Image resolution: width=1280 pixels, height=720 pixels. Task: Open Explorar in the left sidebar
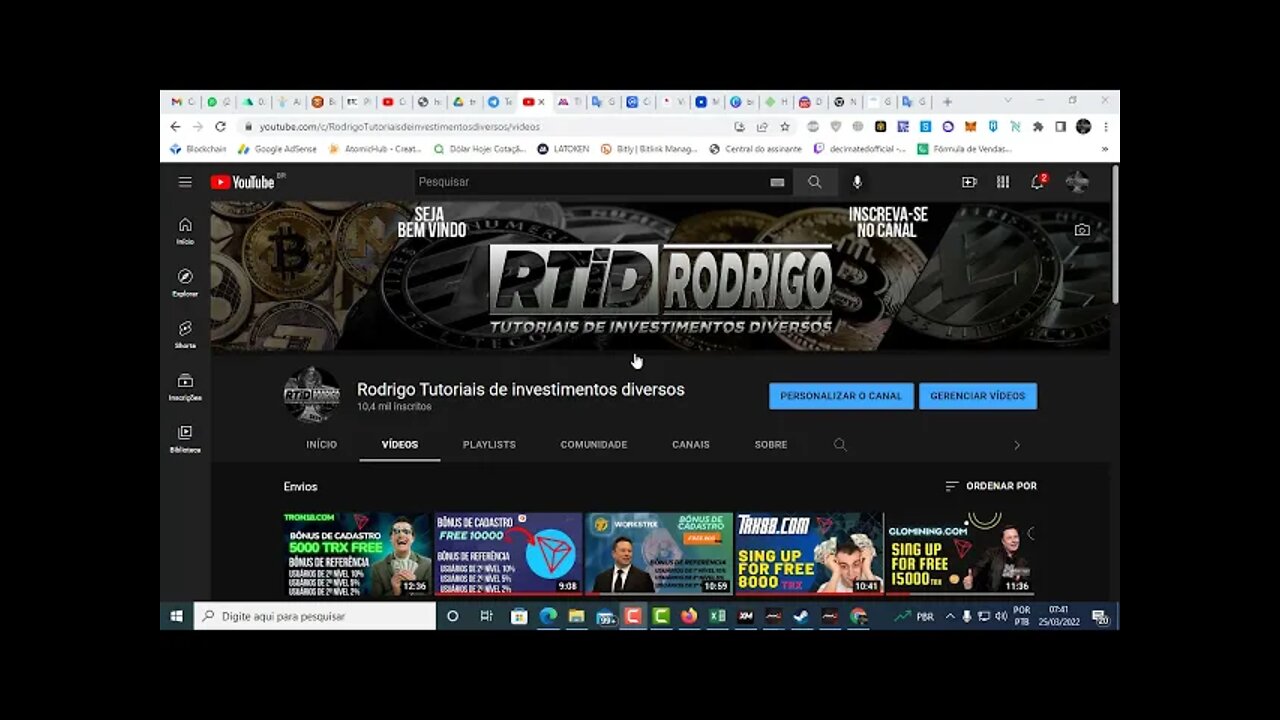coord(185,283)
